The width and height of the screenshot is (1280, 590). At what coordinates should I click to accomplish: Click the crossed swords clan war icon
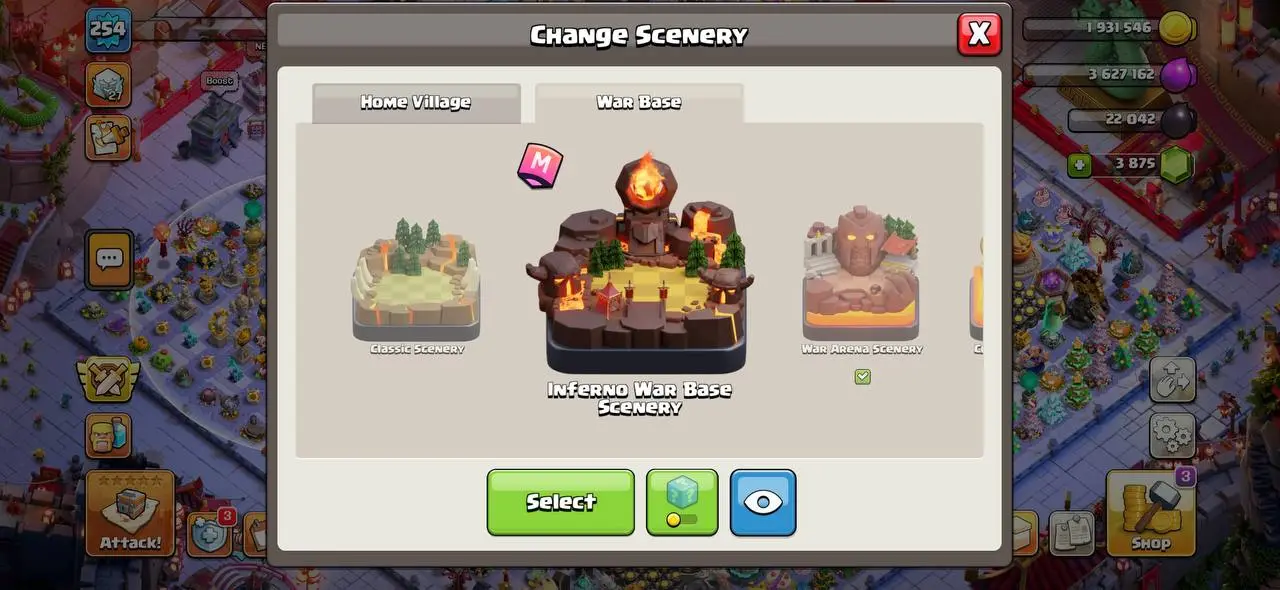(108, 381)
